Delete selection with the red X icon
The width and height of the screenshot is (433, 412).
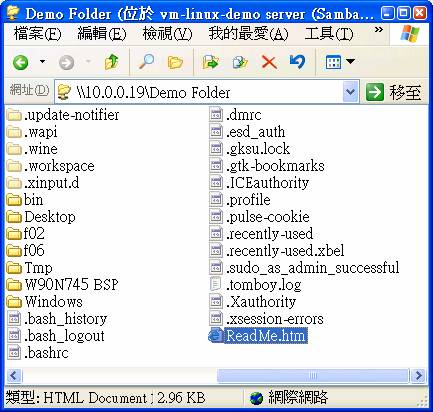point(269,62)
